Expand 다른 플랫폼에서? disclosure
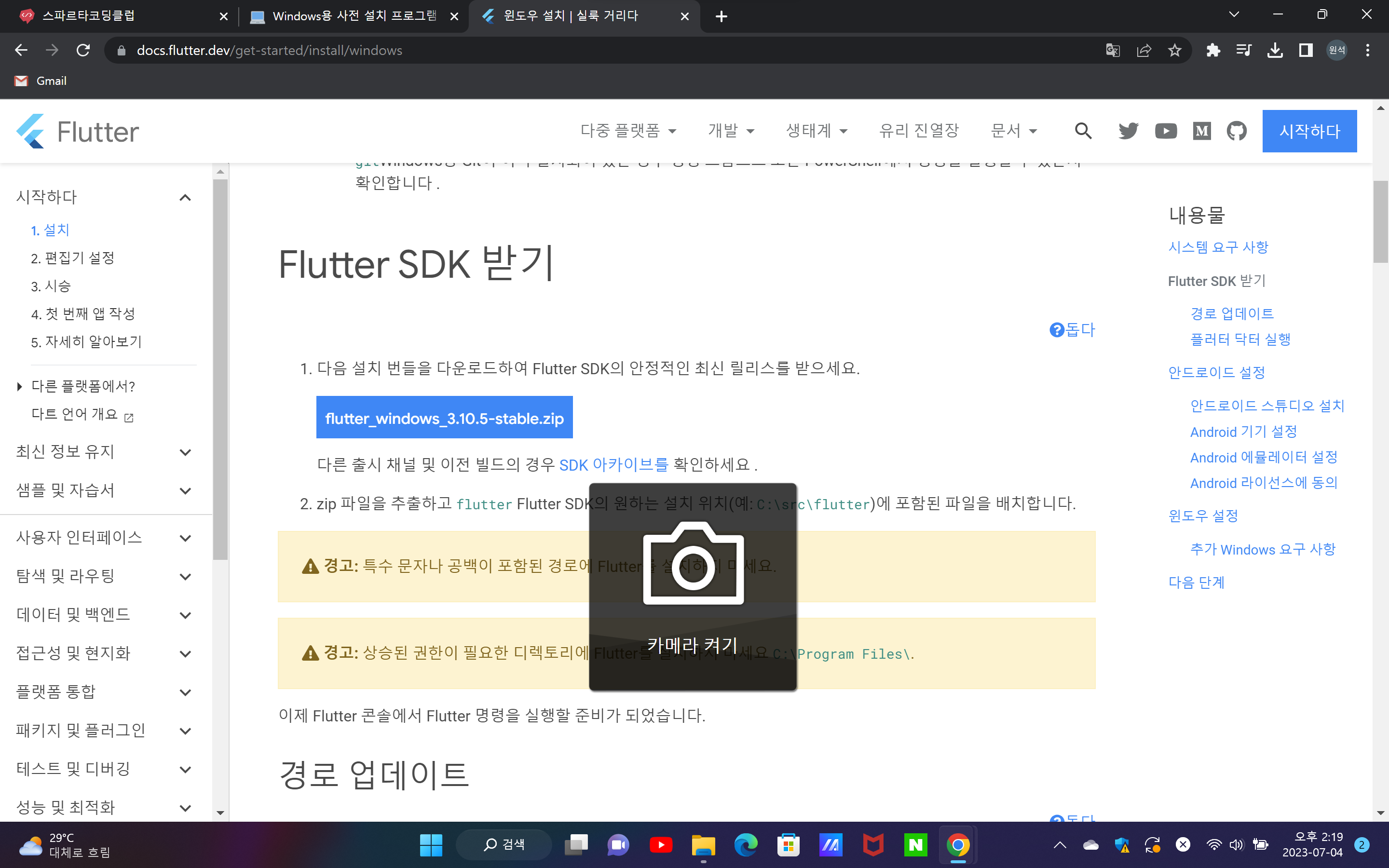 pyautogui.click(x=76, y=386)
